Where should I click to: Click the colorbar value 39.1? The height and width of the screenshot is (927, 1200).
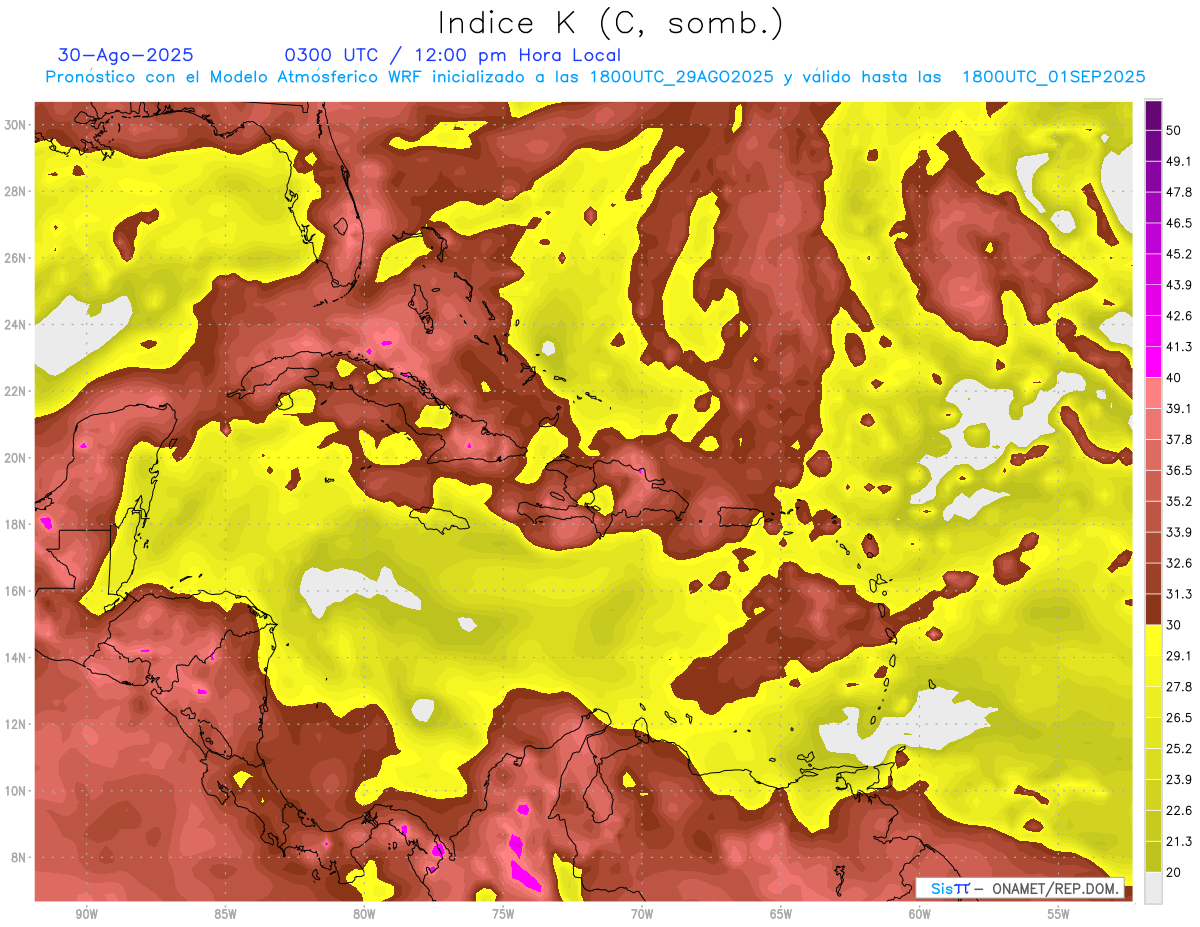pos(1178,409)
